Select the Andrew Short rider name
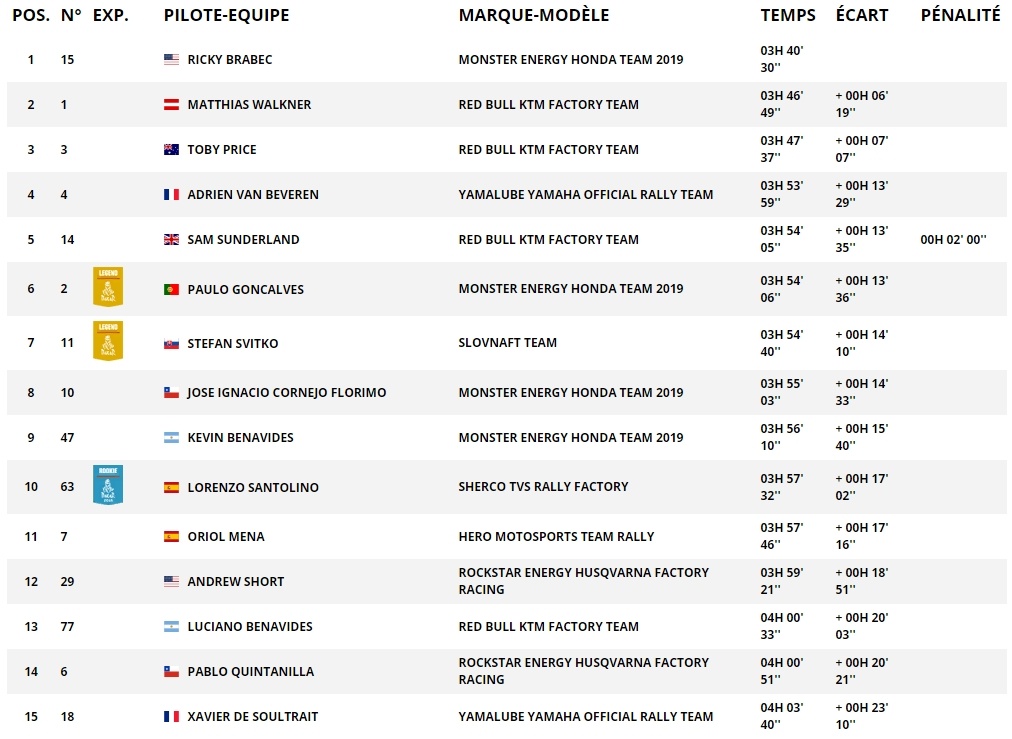The image size is (1012, 739). (236, 582)
